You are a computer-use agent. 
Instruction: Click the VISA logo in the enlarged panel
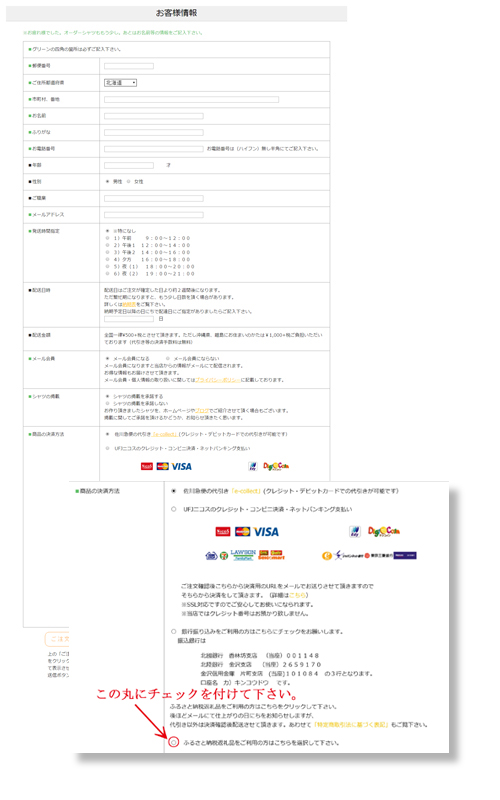(266, 532)
